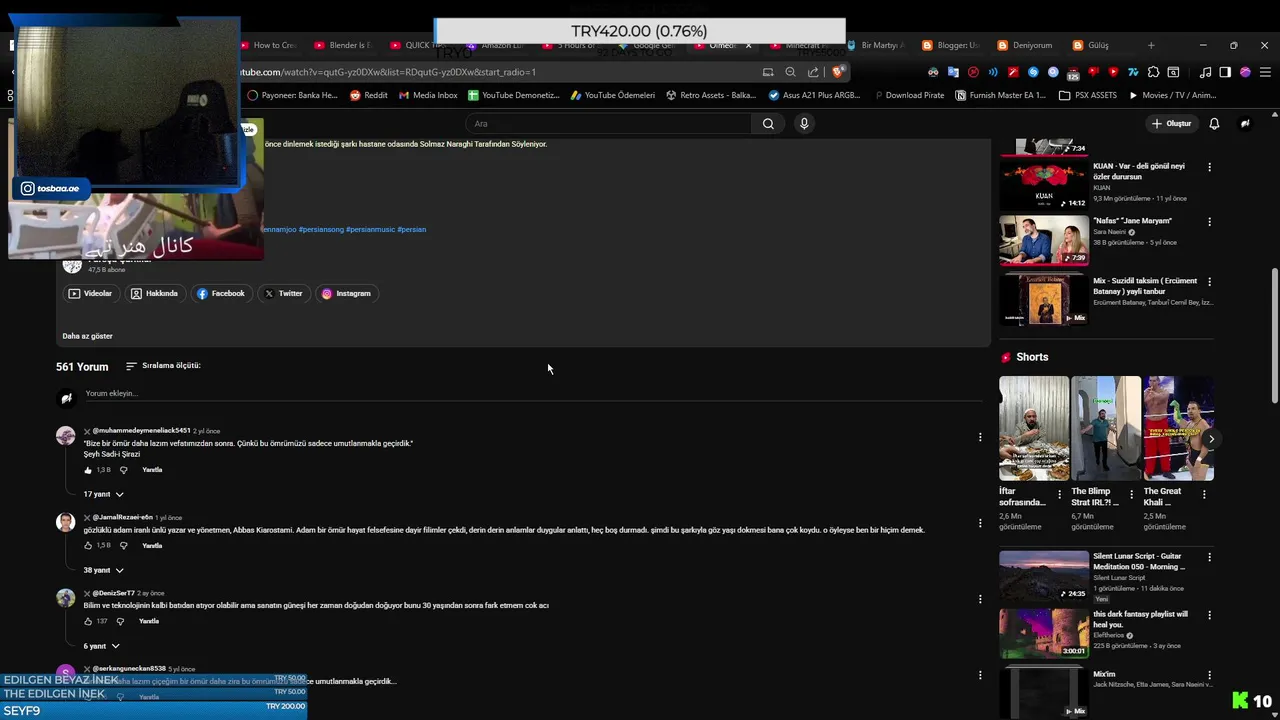Like the comment by muhammedeymeneliack5451
The width and height of the screenshot is (1280, 720).
click(x=88, y=470)
